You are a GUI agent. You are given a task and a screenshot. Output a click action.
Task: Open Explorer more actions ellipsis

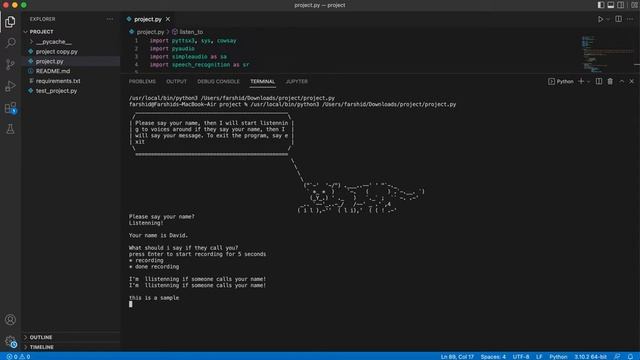[x=110, y=19]
